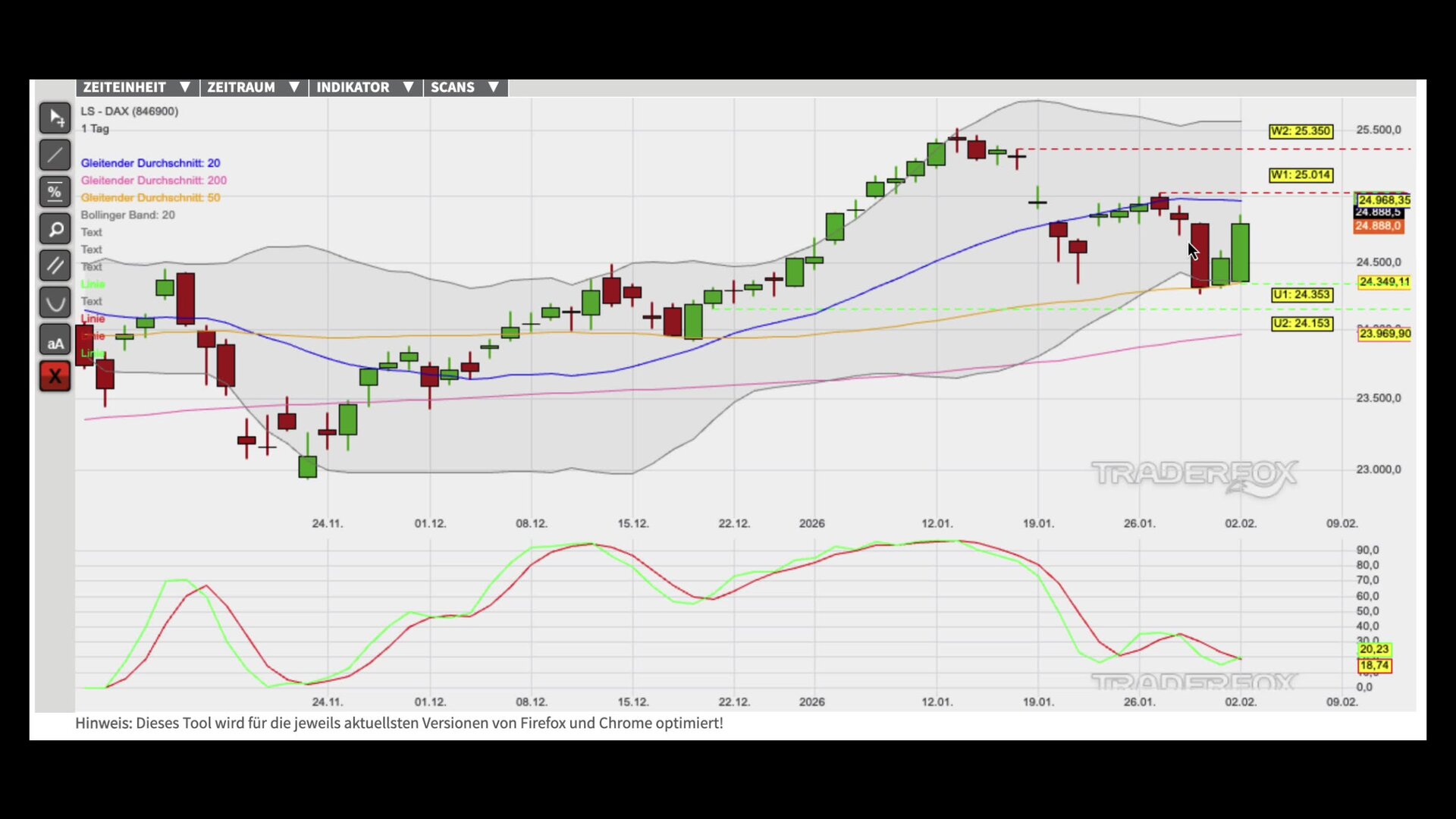Open the INDIKATOR dropdown
This screenshot has width=1456, height=819.
pos(365,87)
